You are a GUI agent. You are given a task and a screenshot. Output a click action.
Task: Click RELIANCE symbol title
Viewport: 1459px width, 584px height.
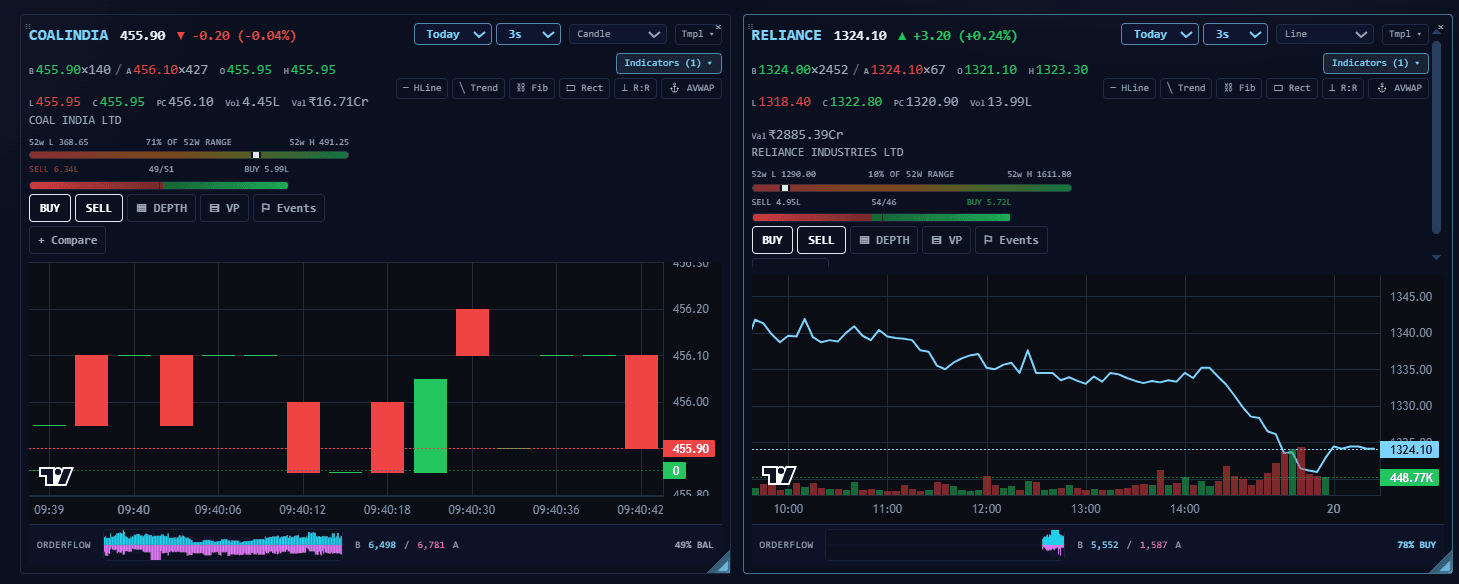pyautogui.click(x=786, y=35)
